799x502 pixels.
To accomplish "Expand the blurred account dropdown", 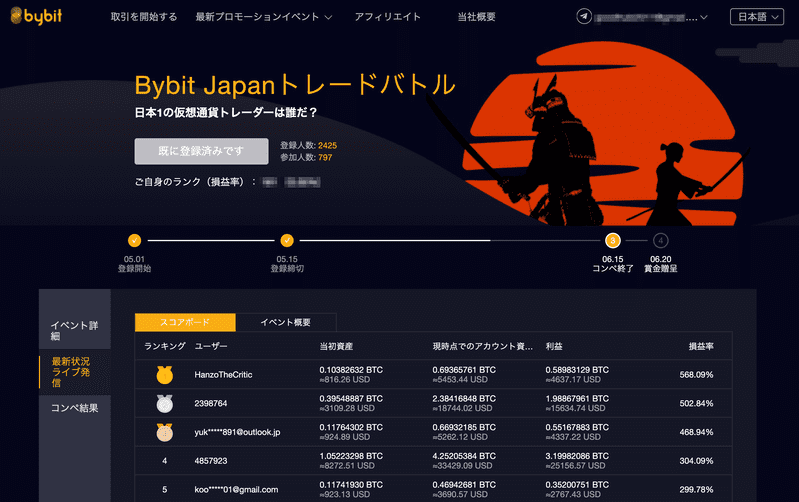I will tap(651, 17).
